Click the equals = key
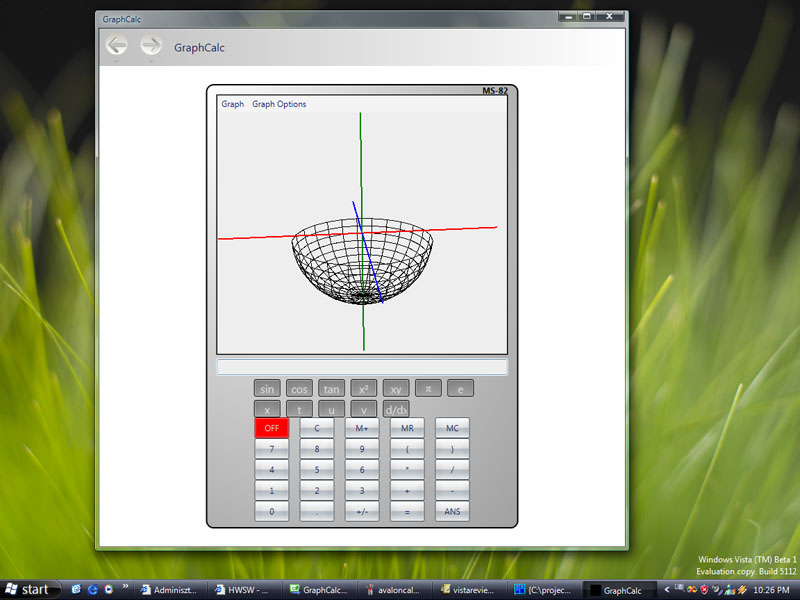 407,511
